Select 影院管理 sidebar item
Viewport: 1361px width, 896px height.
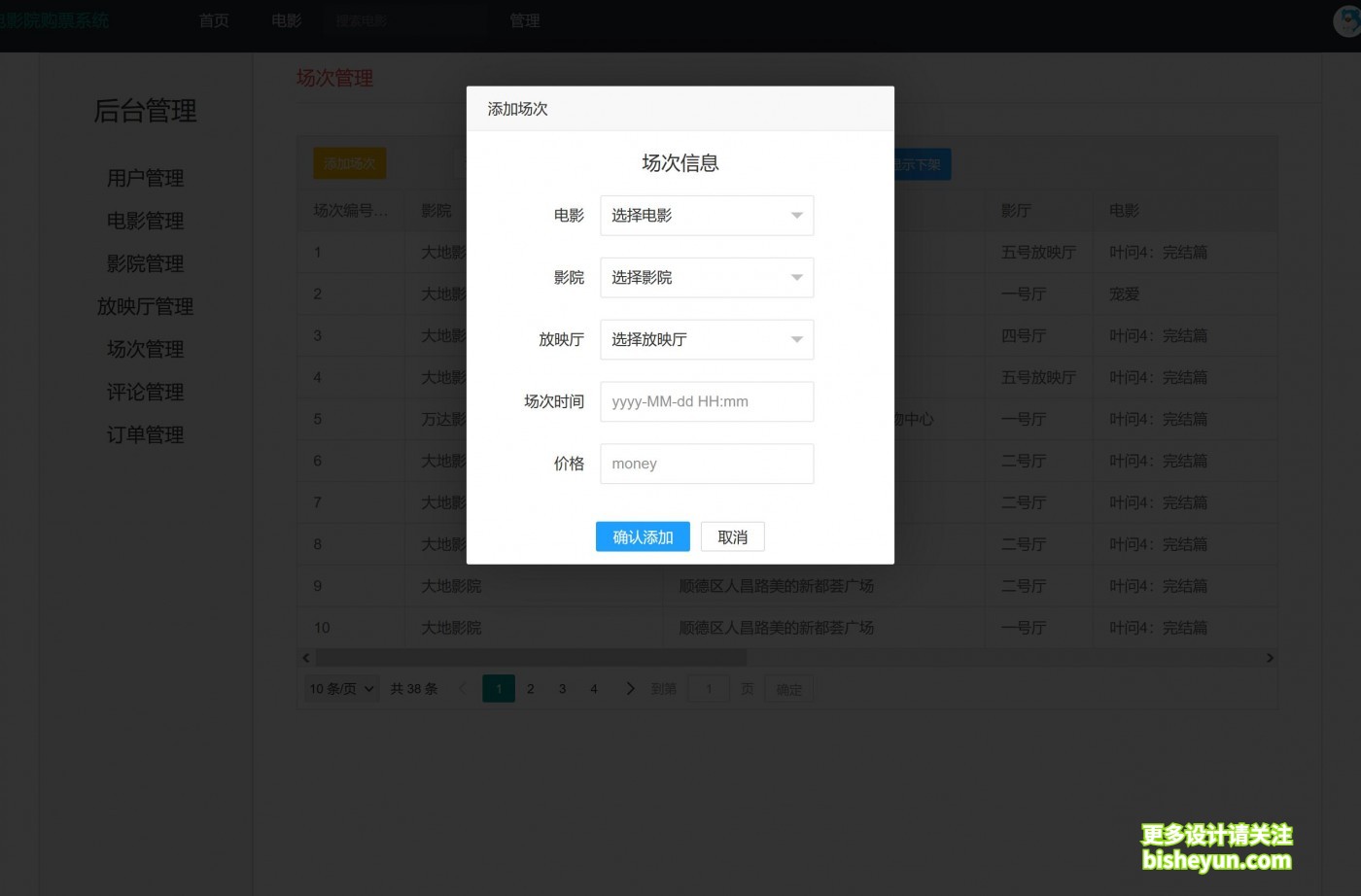145,264
